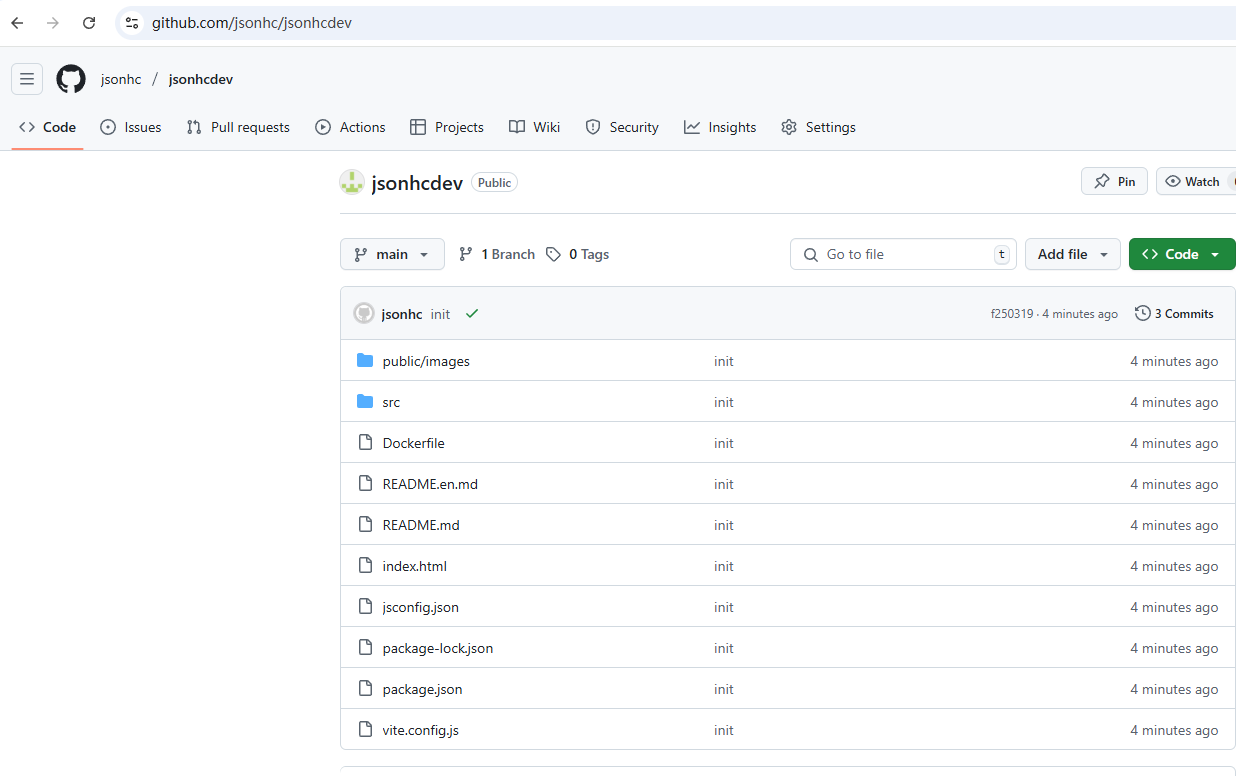View the 3 Commits history
Screen dimensions: 1236x776
(1174, 314)
